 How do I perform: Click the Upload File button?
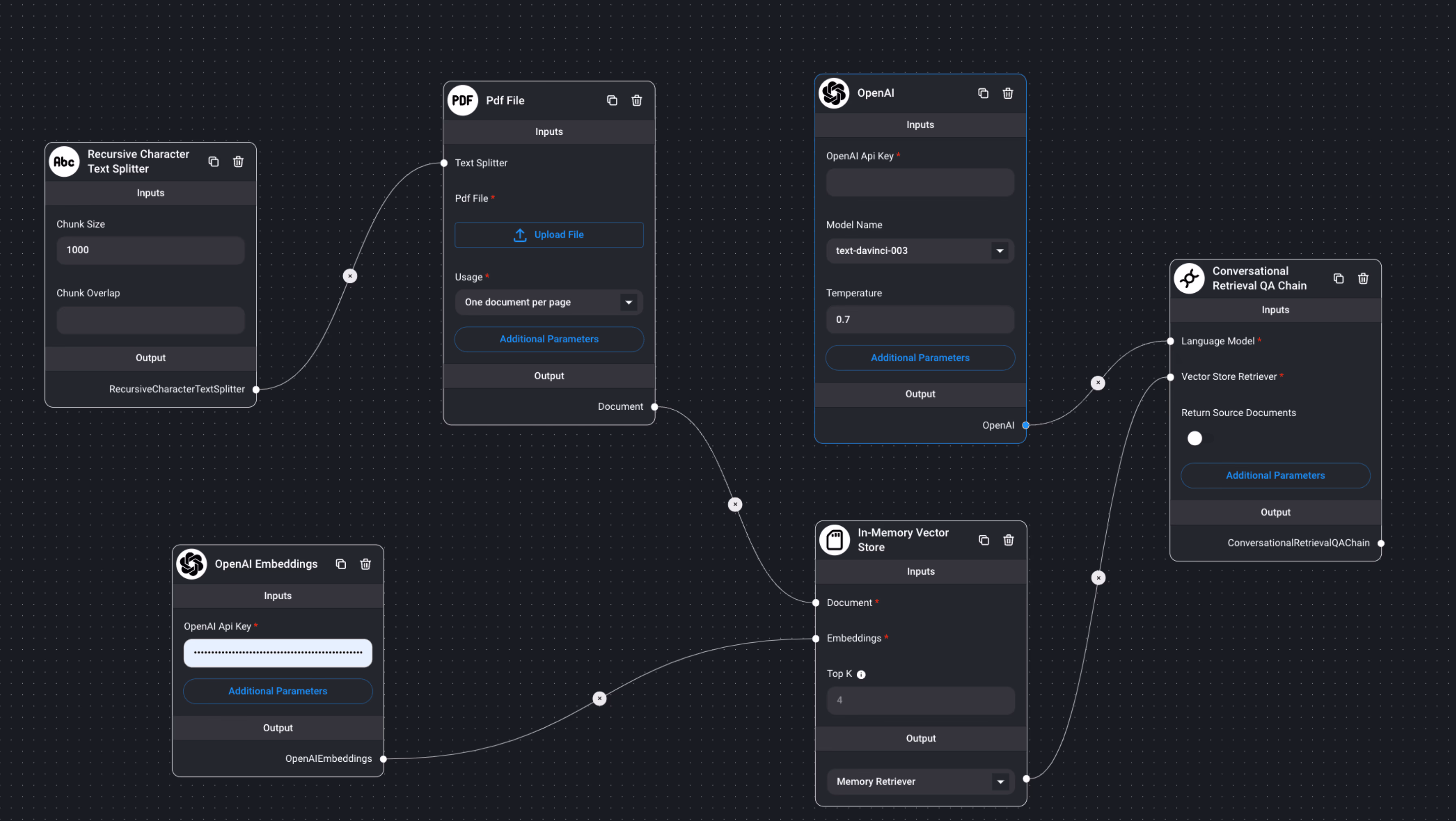[548, 235]
